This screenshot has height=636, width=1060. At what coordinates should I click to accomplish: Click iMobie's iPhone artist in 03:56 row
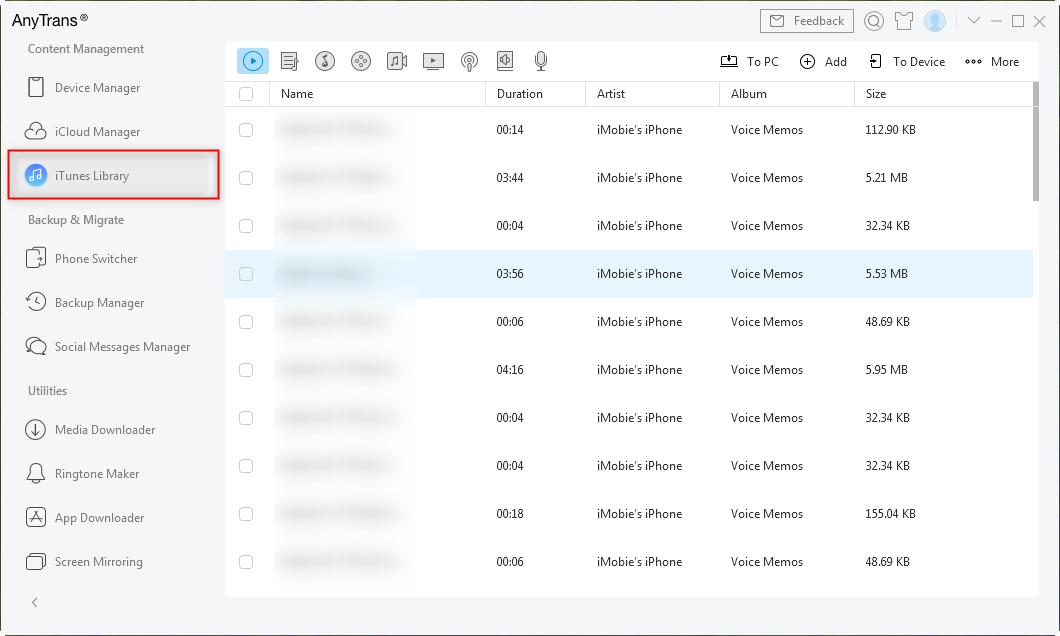[639, 274]
